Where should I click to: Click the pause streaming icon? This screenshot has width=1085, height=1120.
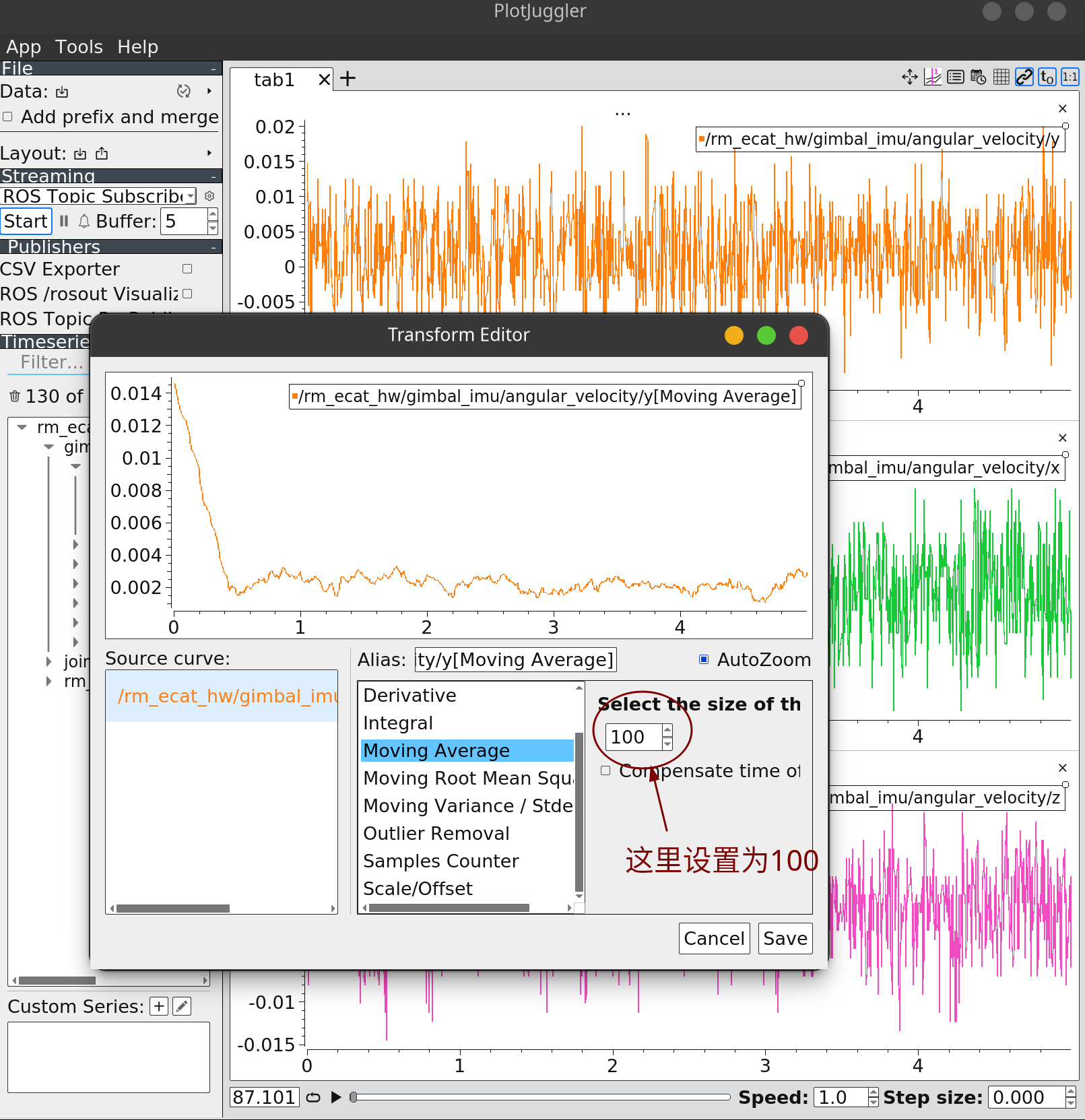[x=64, y=221]
